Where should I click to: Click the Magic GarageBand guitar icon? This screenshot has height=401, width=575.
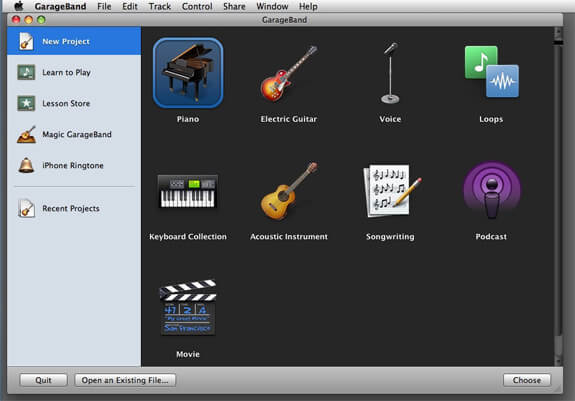26,134
